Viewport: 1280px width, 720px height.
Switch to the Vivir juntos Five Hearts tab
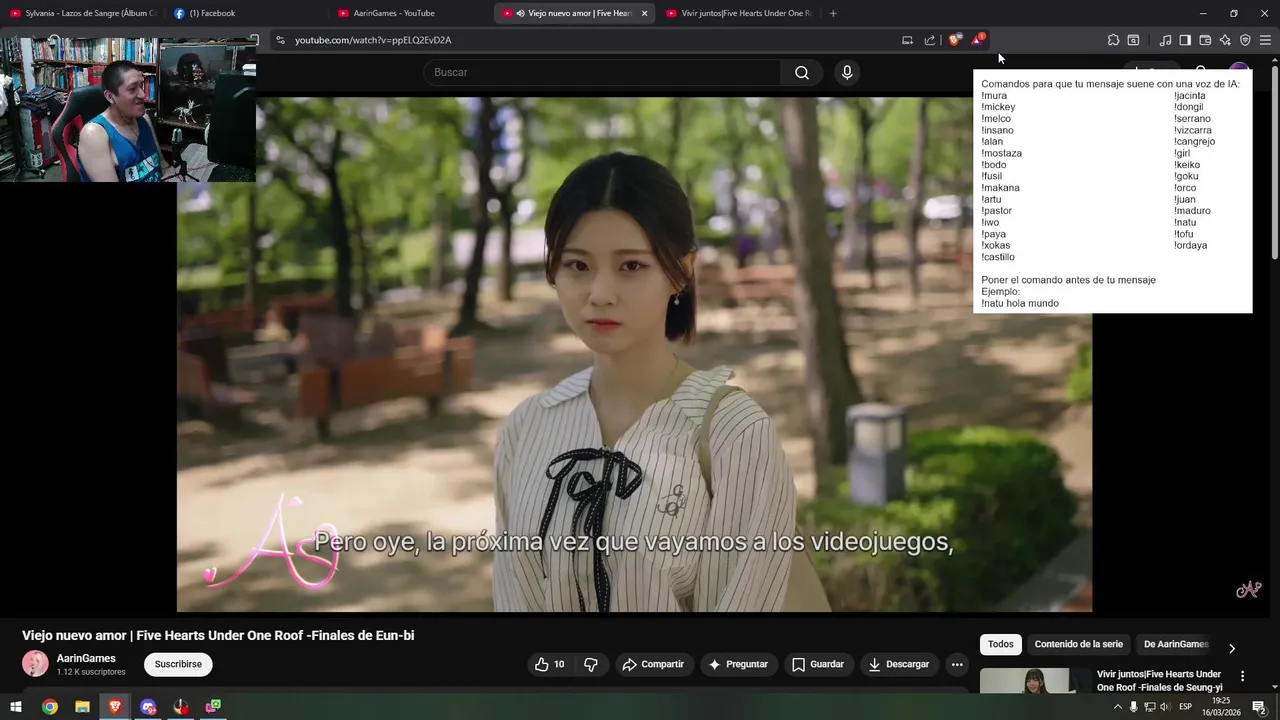click(739, 13)
